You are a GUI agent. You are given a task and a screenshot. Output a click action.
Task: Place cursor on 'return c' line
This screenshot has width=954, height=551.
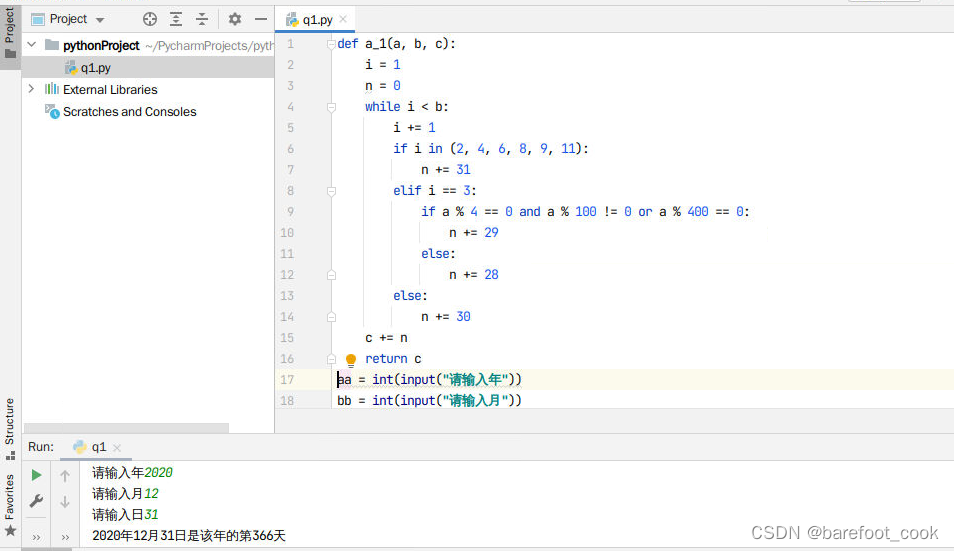pos(393,359)
